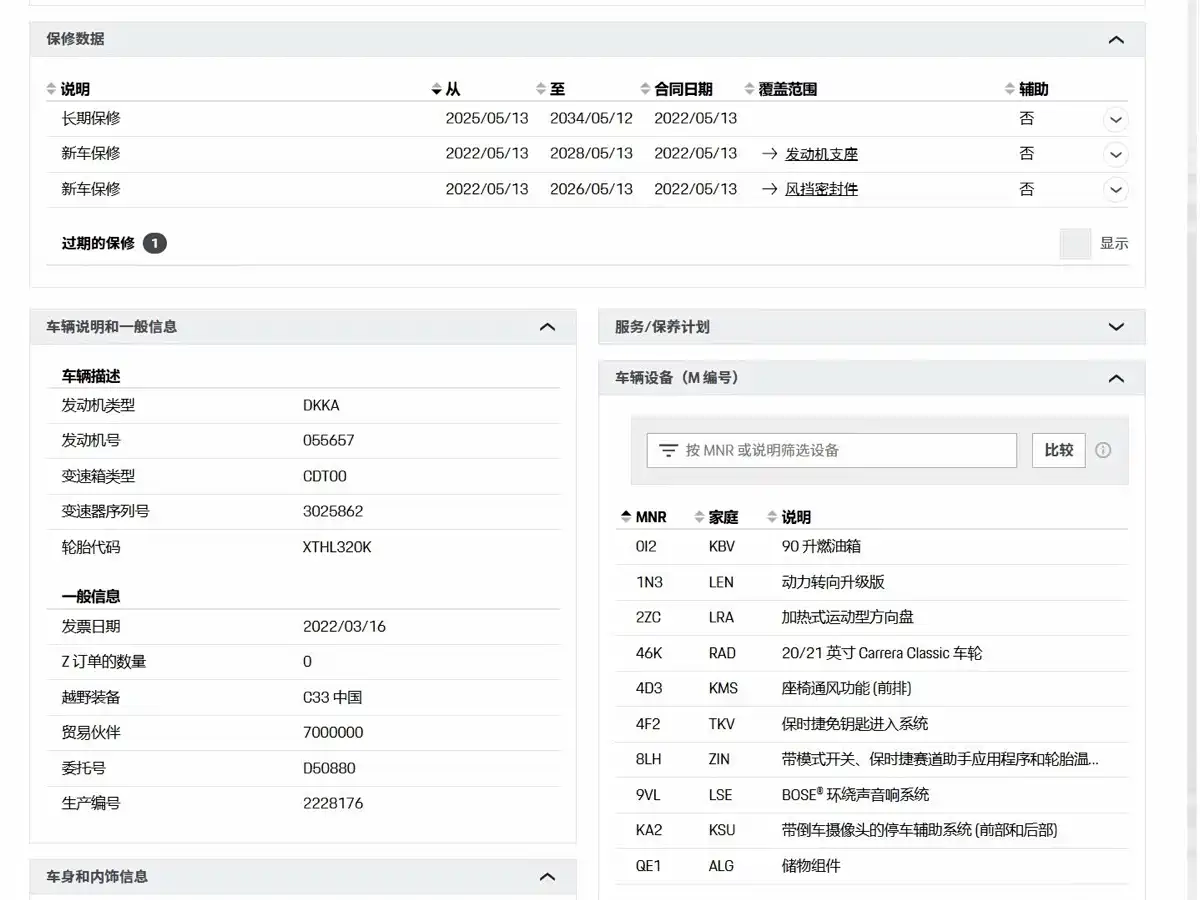The image size is (1200, 900).
Task: Toggle the 显示 expired warranty checkbox
Action: [x=1075, y=243]
